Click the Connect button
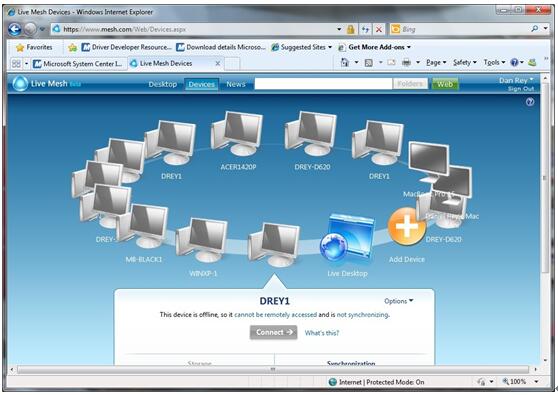The height and width of the screenshot is (395, 558). click(273, 332)
